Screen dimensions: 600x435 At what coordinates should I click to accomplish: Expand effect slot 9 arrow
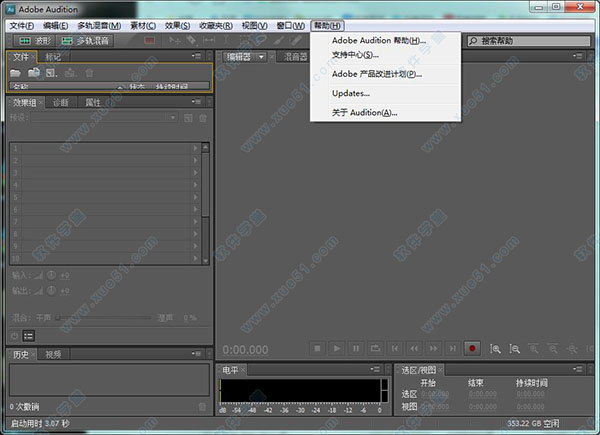195,246
